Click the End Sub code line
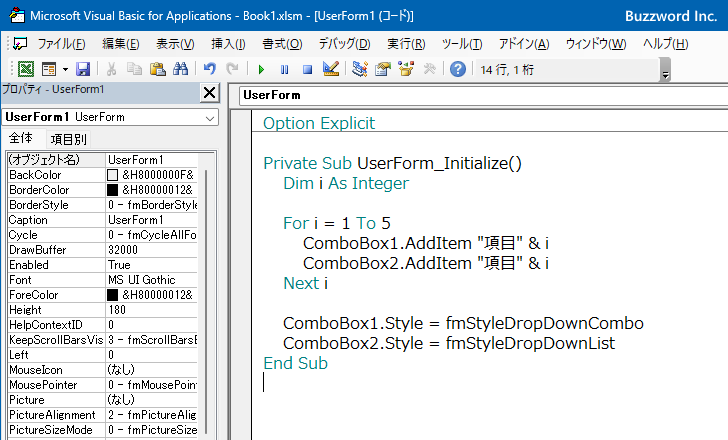Screen dimensions: 728x440 [296, 363]
